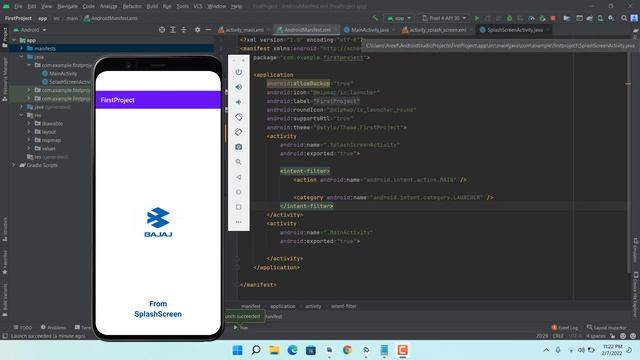Open the Run tool window button
The height and width of the screenshot is (360, 640).
click(x=241, y=328)
